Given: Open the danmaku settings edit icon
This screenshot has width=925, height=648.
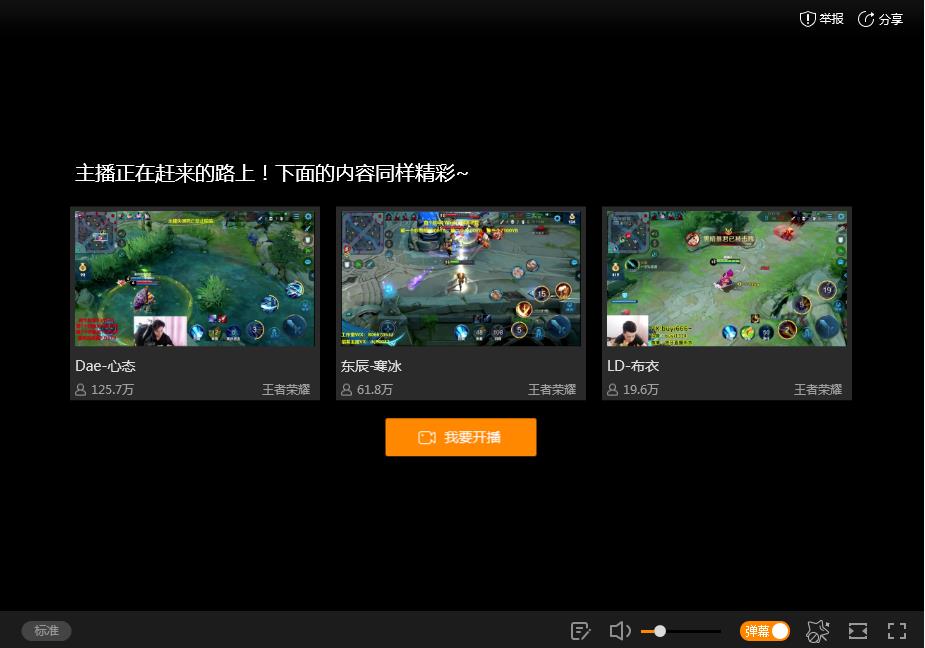Looking at the screenshot, I should tap(580, 630).
